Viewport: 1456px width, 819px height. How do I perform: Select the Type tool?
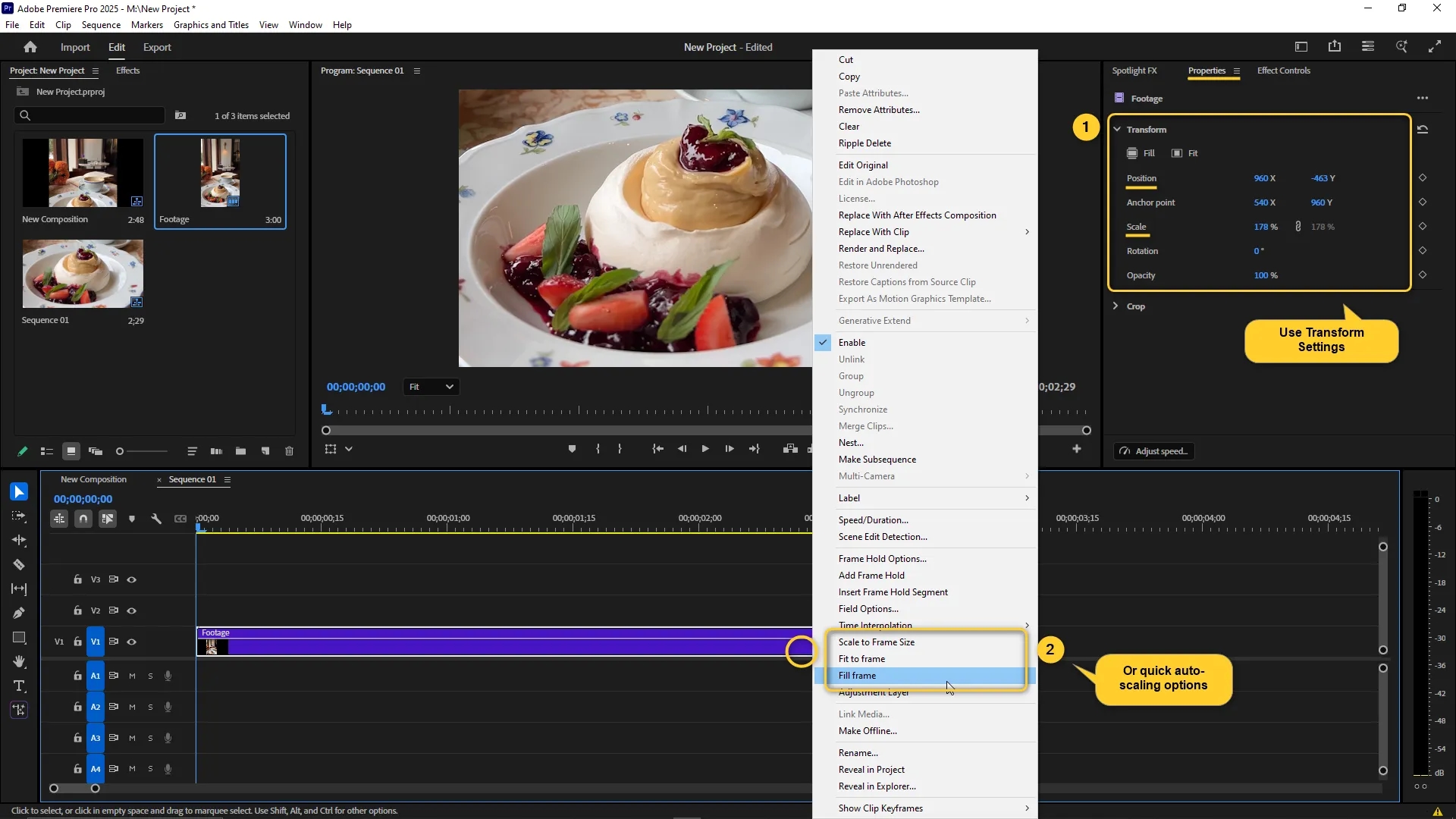pos(19,686)
